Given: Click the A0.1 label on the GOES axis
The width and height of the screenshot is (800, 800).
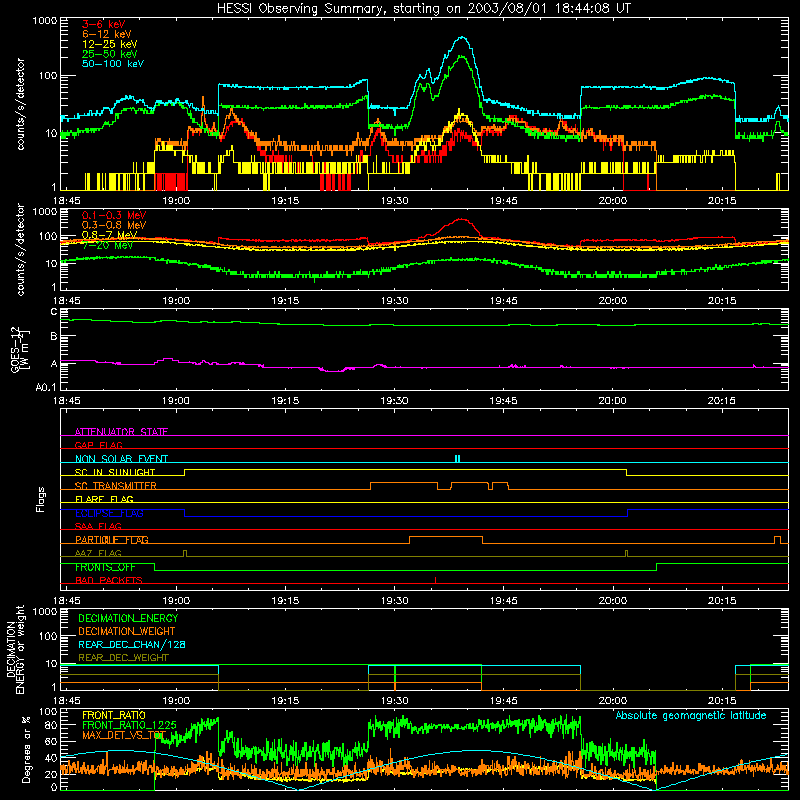Looking at the screenshot, I should tap(46, 388).
